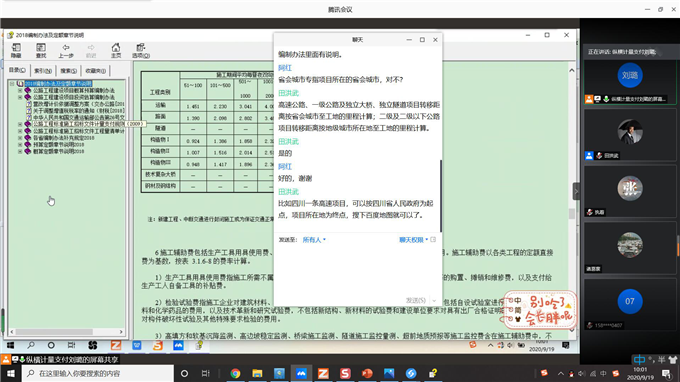Open Cortana circle icon on taskbar
This screenshot has height=382, width=680.
pyautogui.click(x=184, y=373)
